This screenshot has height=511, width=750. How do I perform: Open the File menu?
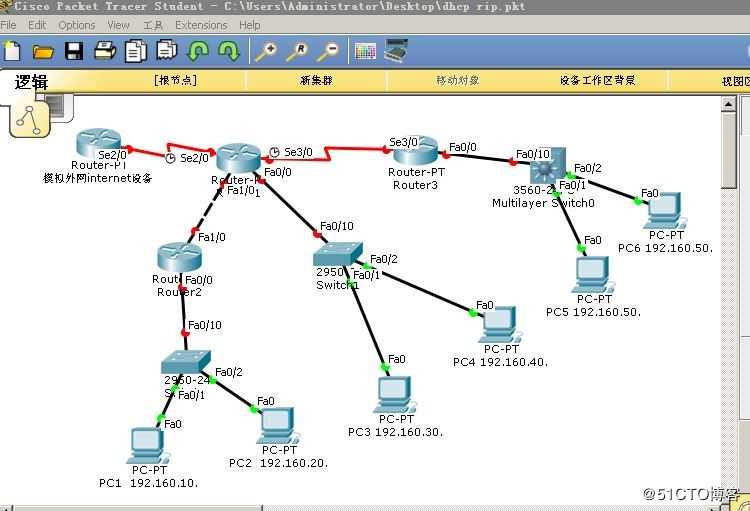(x=8, y=25)
